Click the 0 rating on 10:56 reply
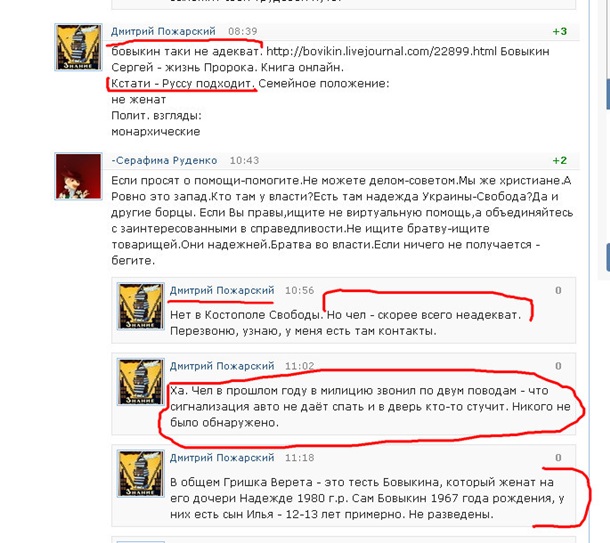610x543 pixels. click(x=558, y=290)
